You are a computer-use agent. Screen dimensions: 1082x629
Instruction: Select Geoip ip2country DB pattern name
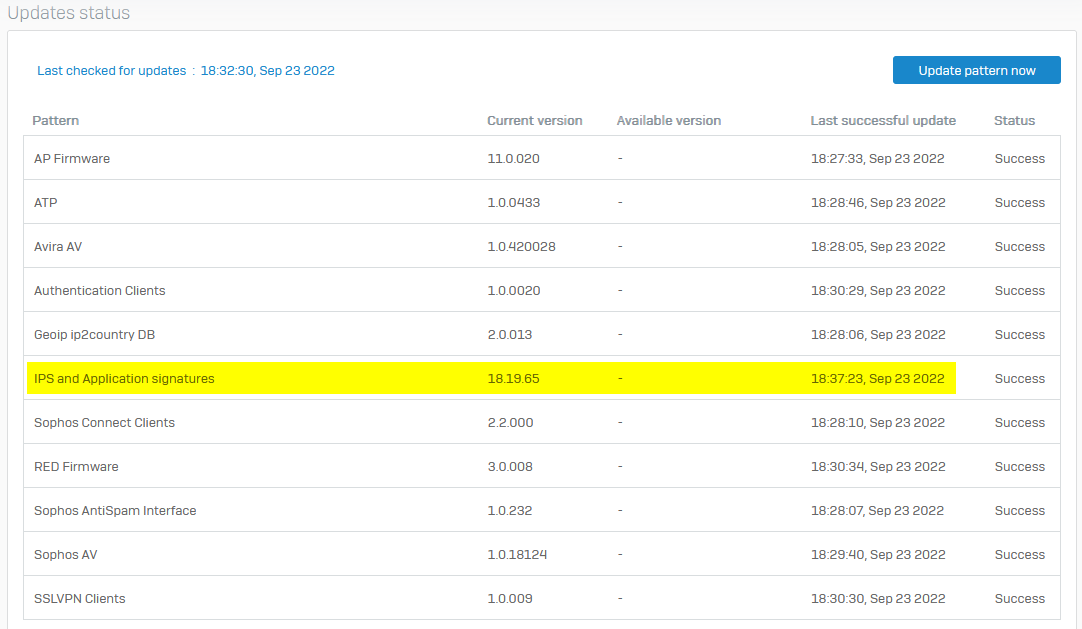coord(95,335)
